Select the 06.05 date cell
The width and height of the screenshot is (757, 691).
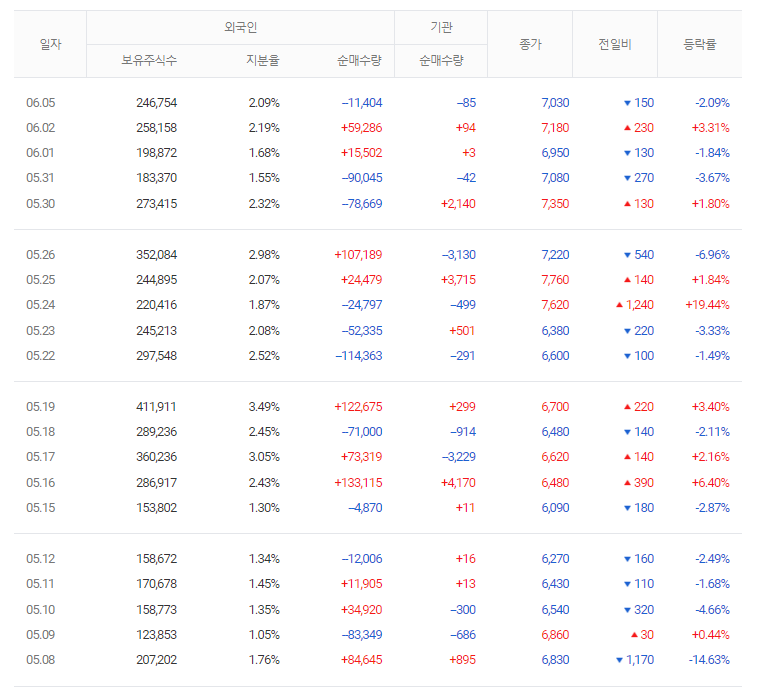(x=41, y=103)
